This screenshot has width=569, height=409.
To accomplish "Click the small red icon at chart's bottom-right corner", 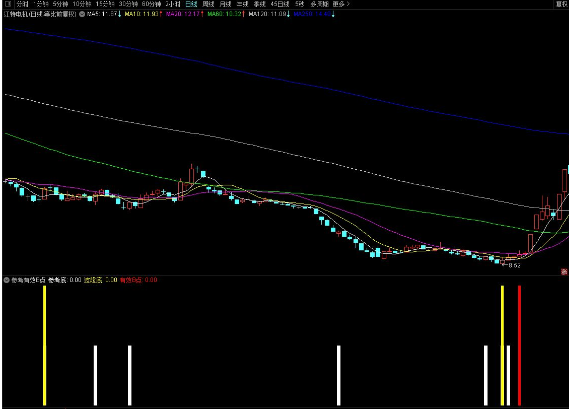I will point(564,271).
